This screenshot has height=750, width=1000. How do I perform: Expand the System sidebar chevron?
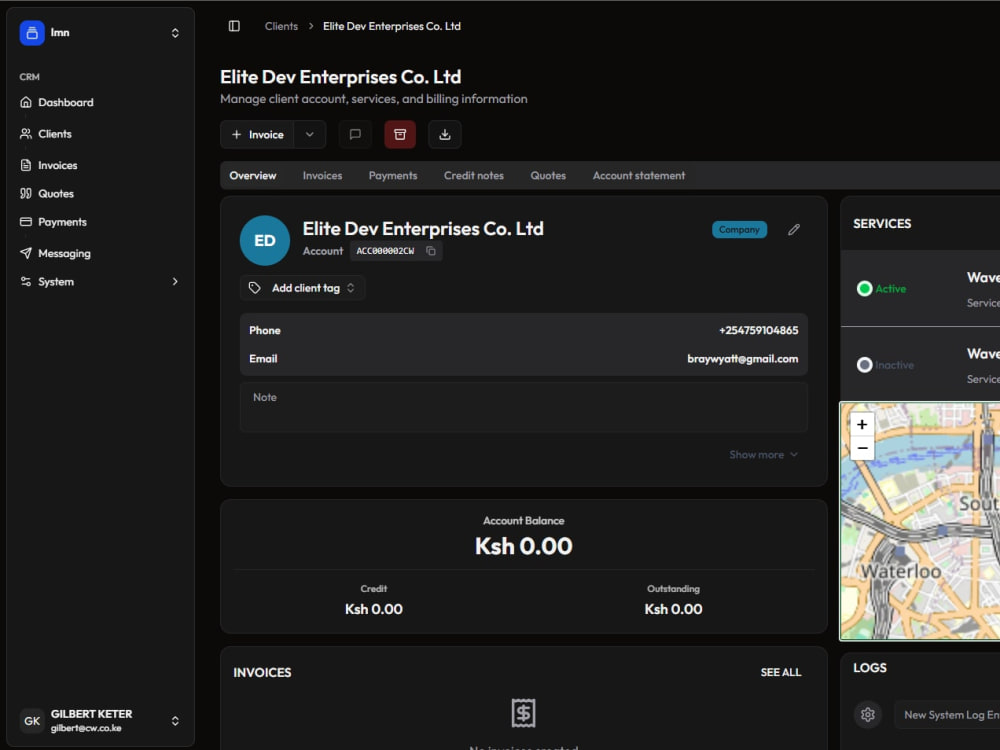175,281
